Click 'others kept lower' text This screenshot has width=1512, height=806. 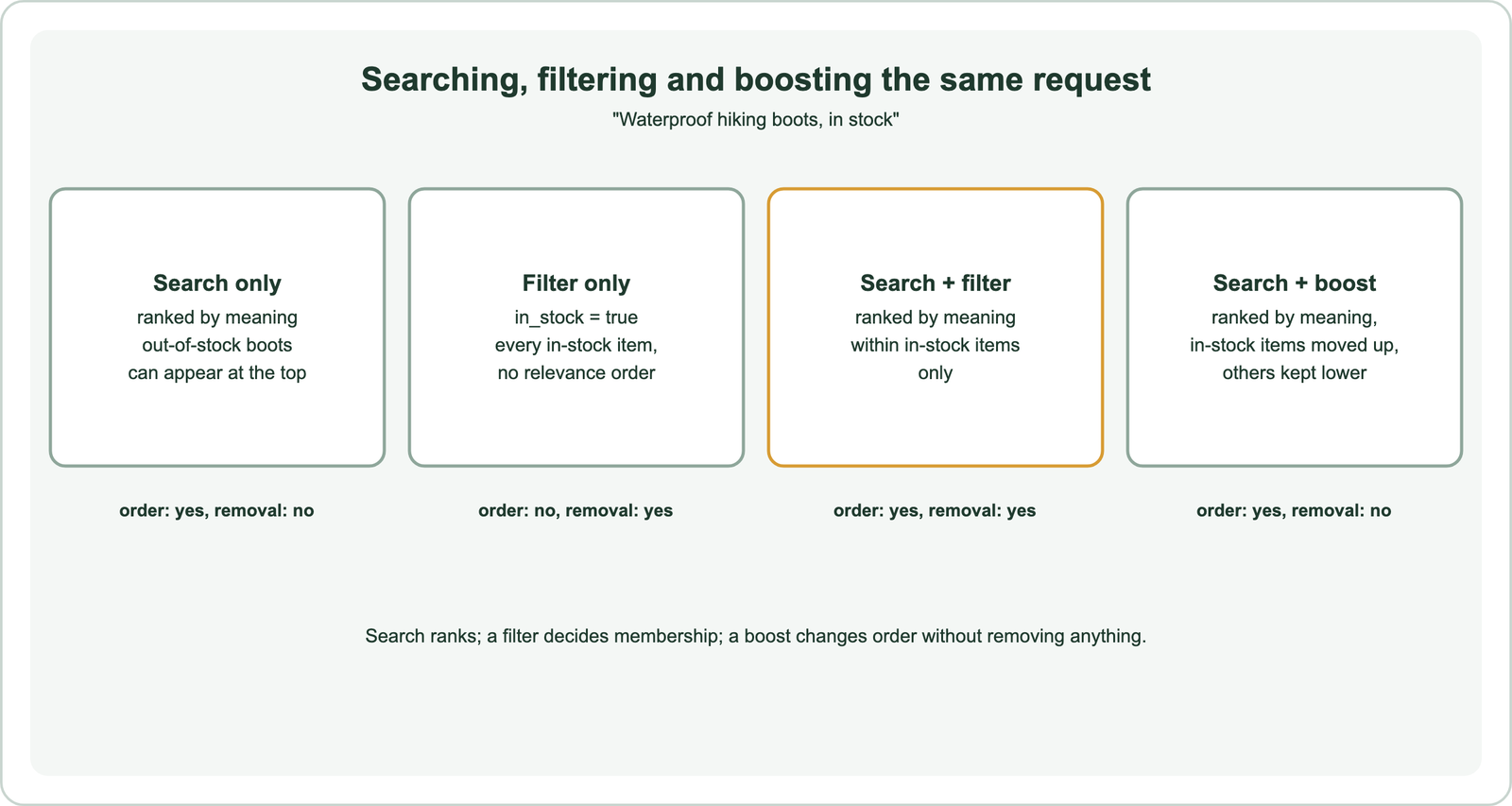point(1295,372)
